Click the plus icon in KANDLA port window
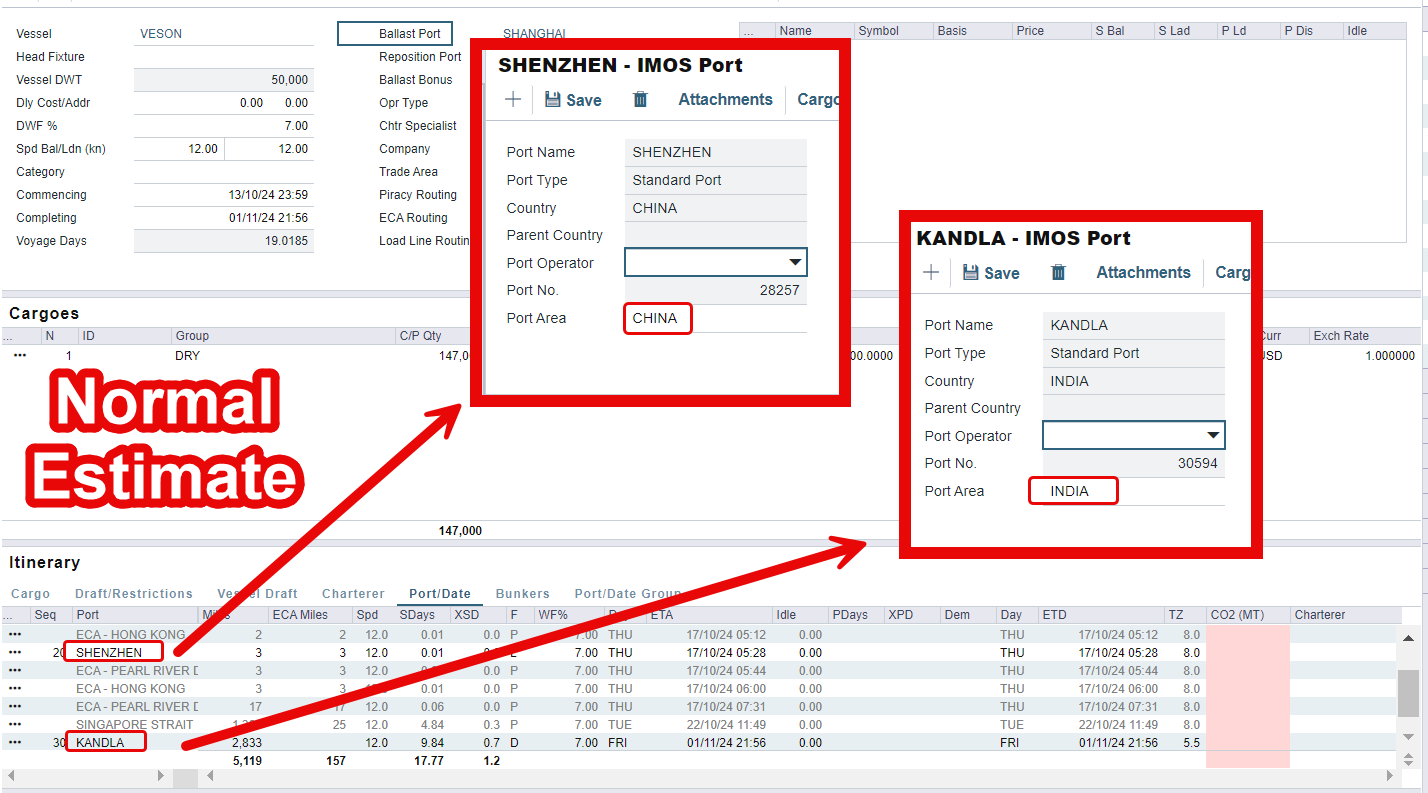The height and width of the screenshot is (793, 1428). coord(931,272)
